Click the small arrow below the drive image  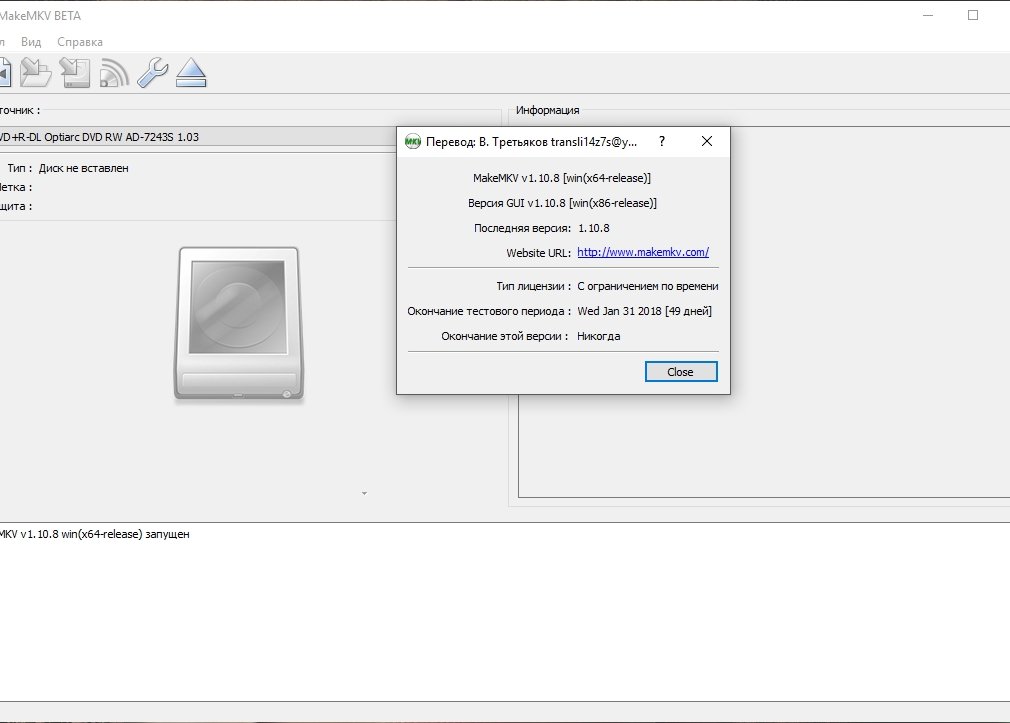pos(364,494)
